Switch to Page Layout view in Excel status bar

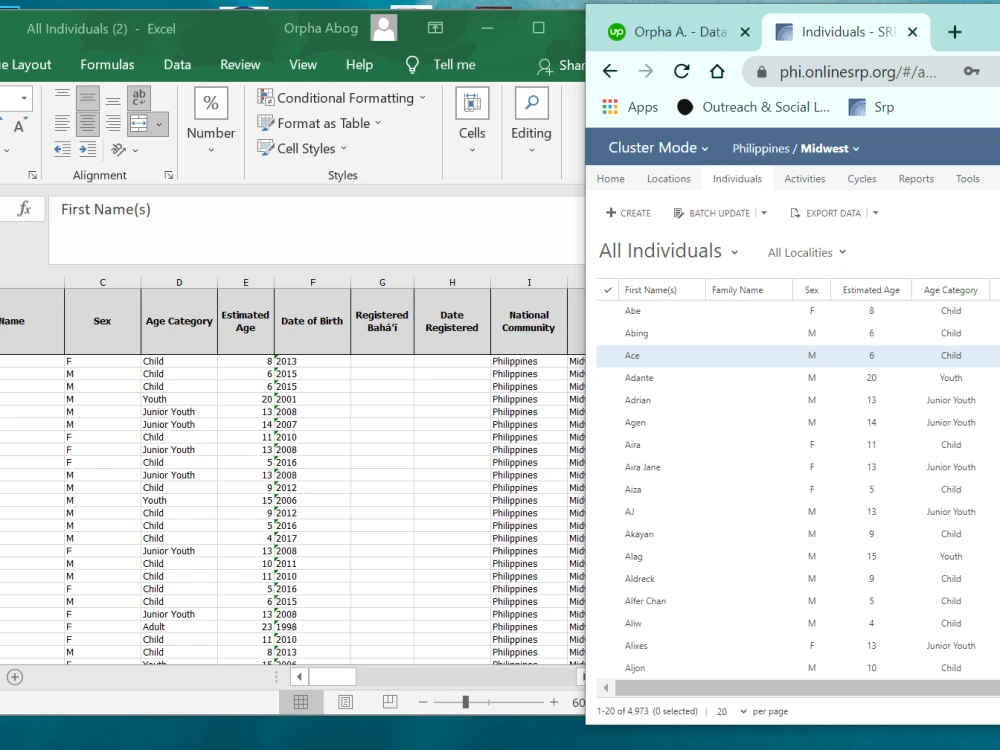(x=345, y=702)
